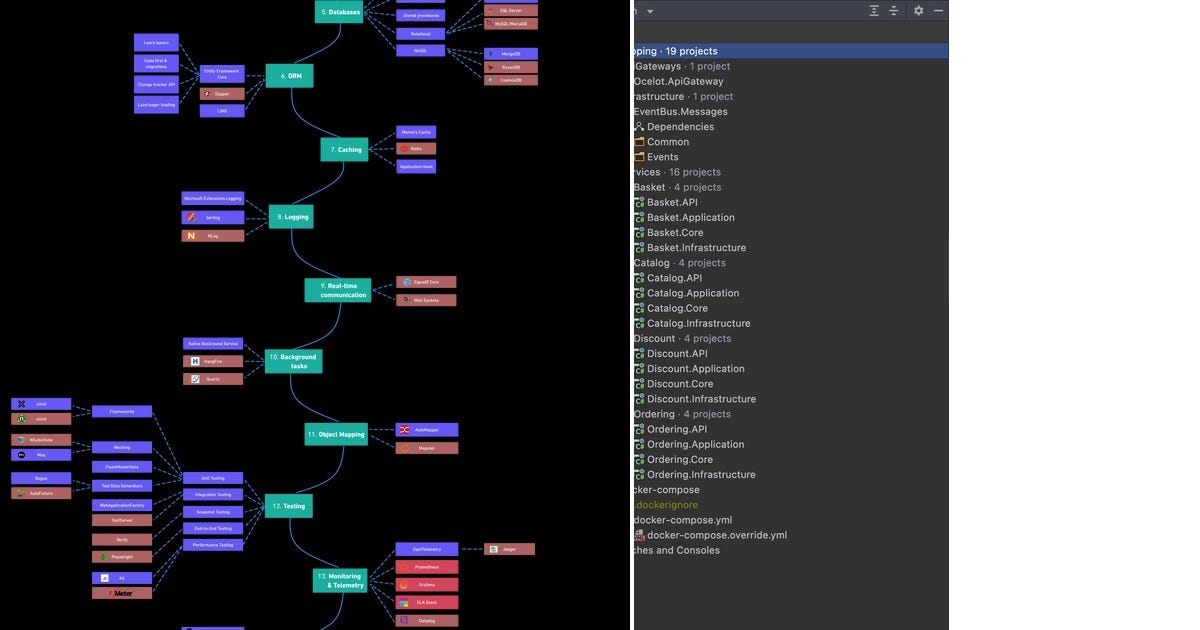This screenshot has width=1200, height=630.
Task: Open the Solution Explorer settings gear
Action: click(x=919, y=10)
